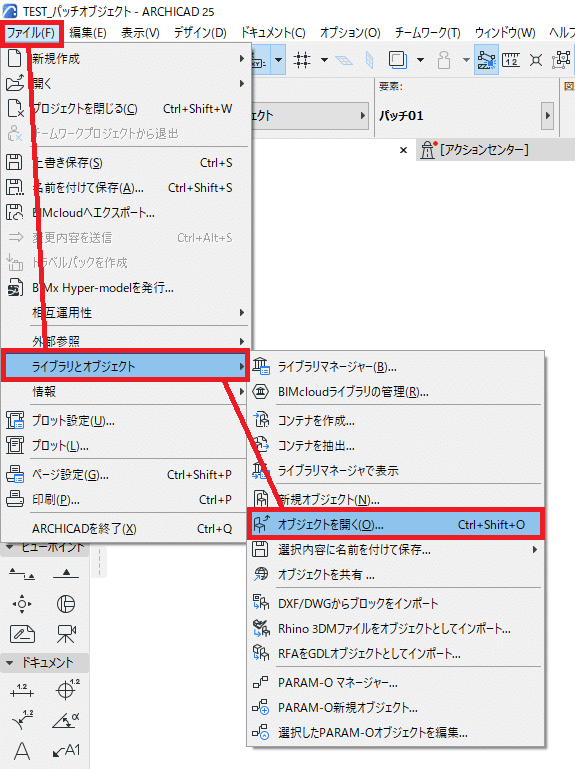Choose コンテナを作成...

[x=395, y=421]
